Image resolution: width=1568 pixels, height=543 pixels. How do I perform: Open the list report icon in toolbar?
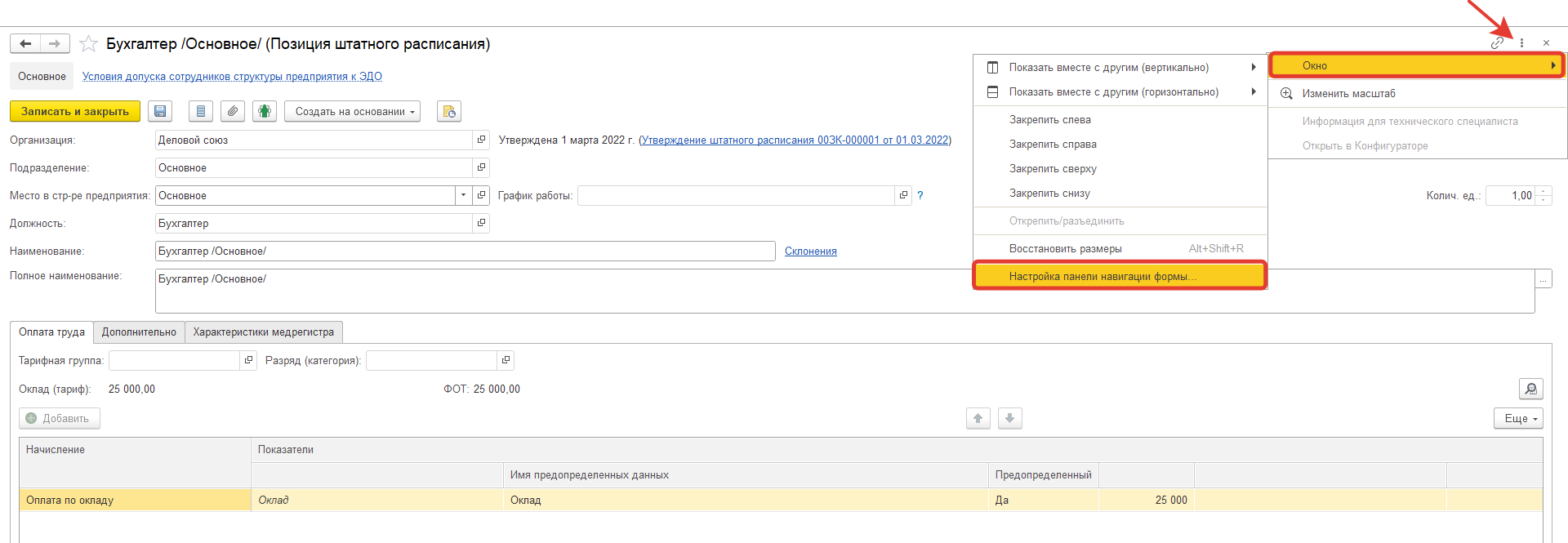click(x=201, y=112)
